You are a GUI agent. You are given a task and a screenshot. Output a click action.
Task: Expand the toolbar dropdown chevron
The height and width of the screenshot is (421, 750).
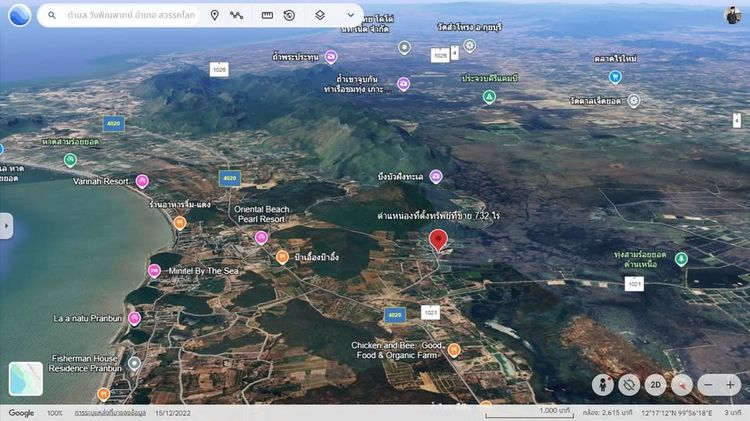tap(351, 15)
